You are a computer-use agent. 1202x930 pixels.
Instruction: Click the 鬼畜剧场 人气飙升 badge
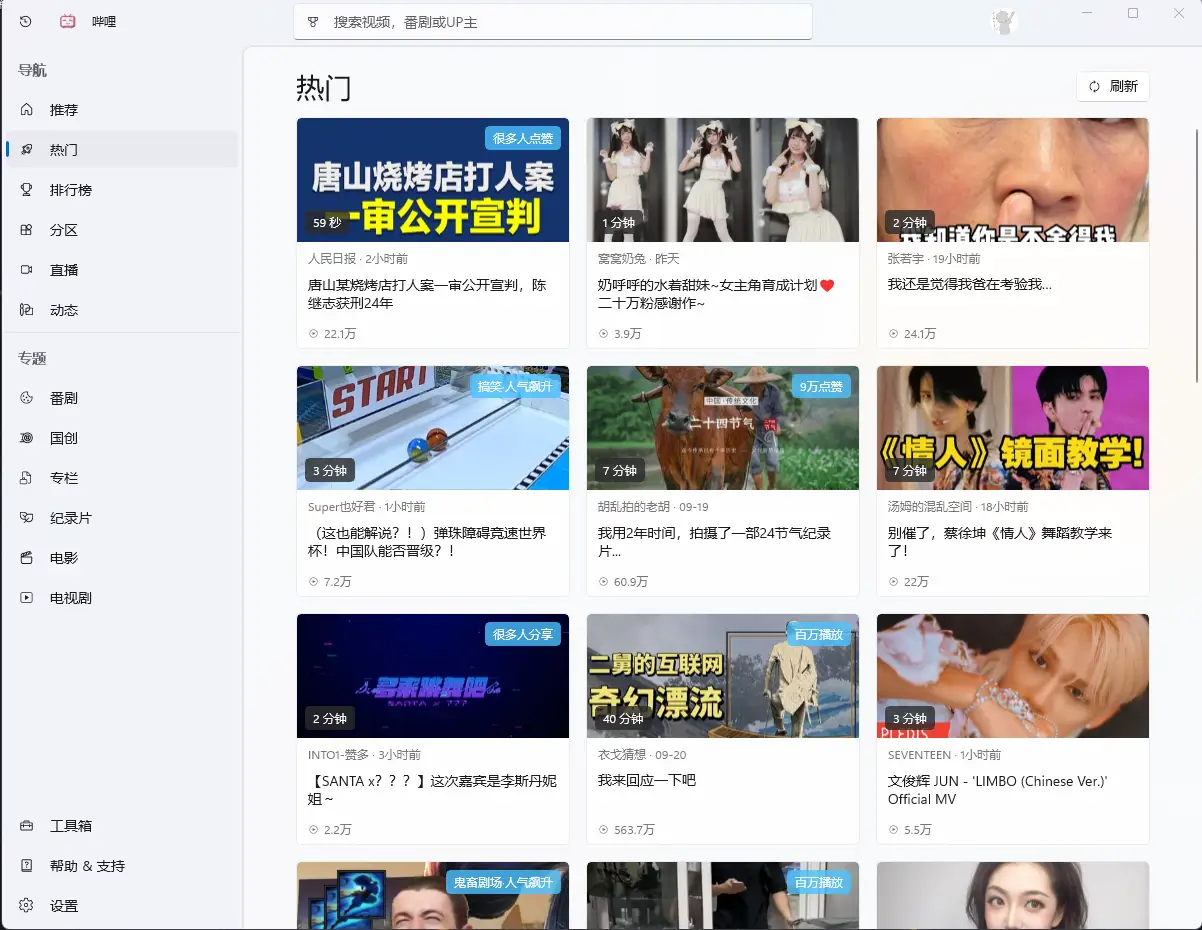(503, 882)
